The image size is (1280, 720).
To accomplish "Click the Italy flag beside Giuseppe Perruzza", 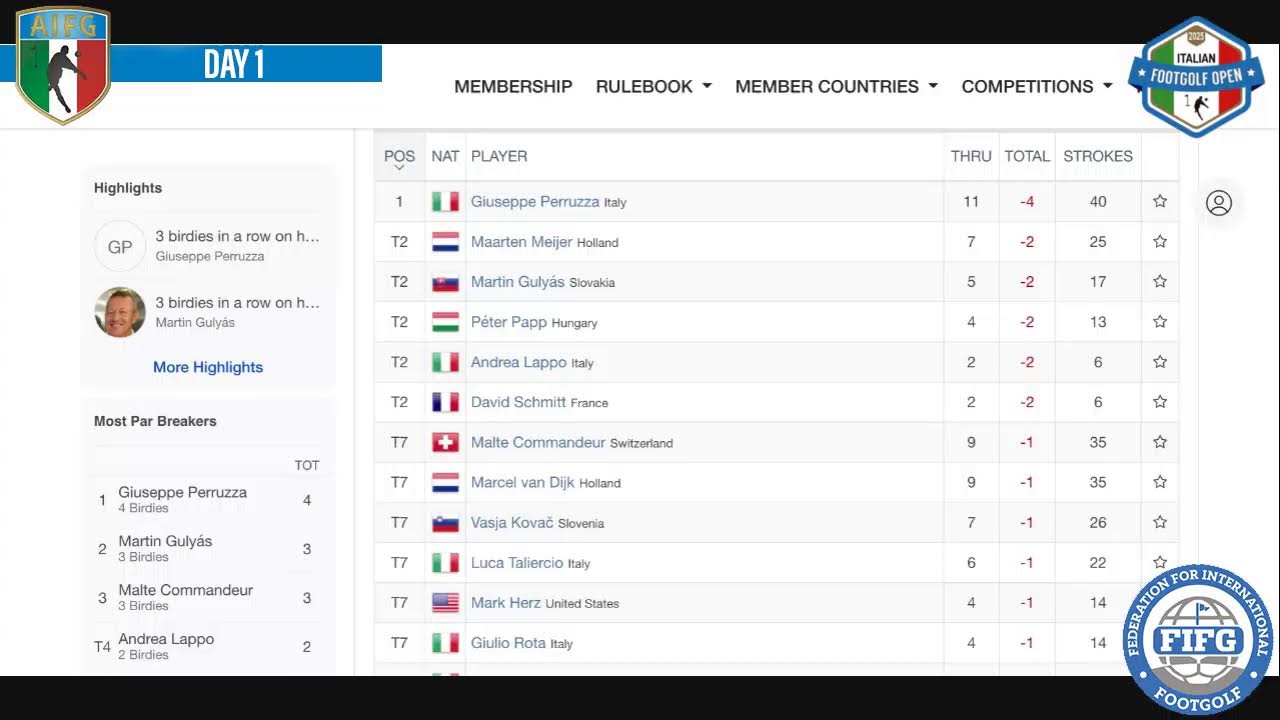I will [x=445, y=201].
